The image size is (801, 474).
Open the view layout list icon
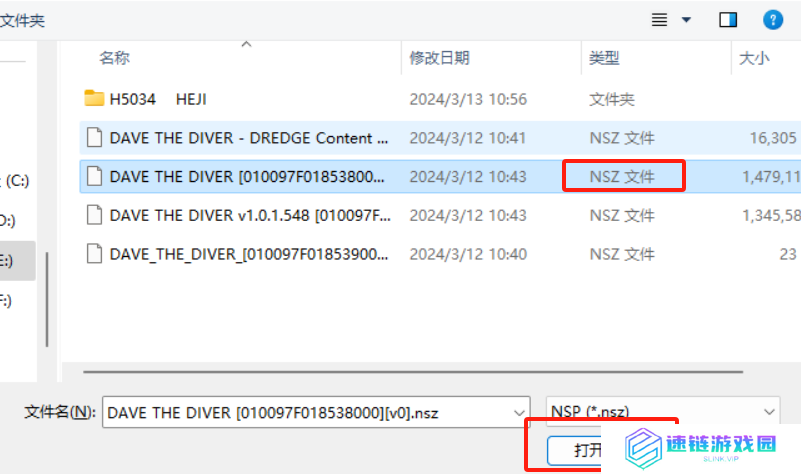click(659, 20)
